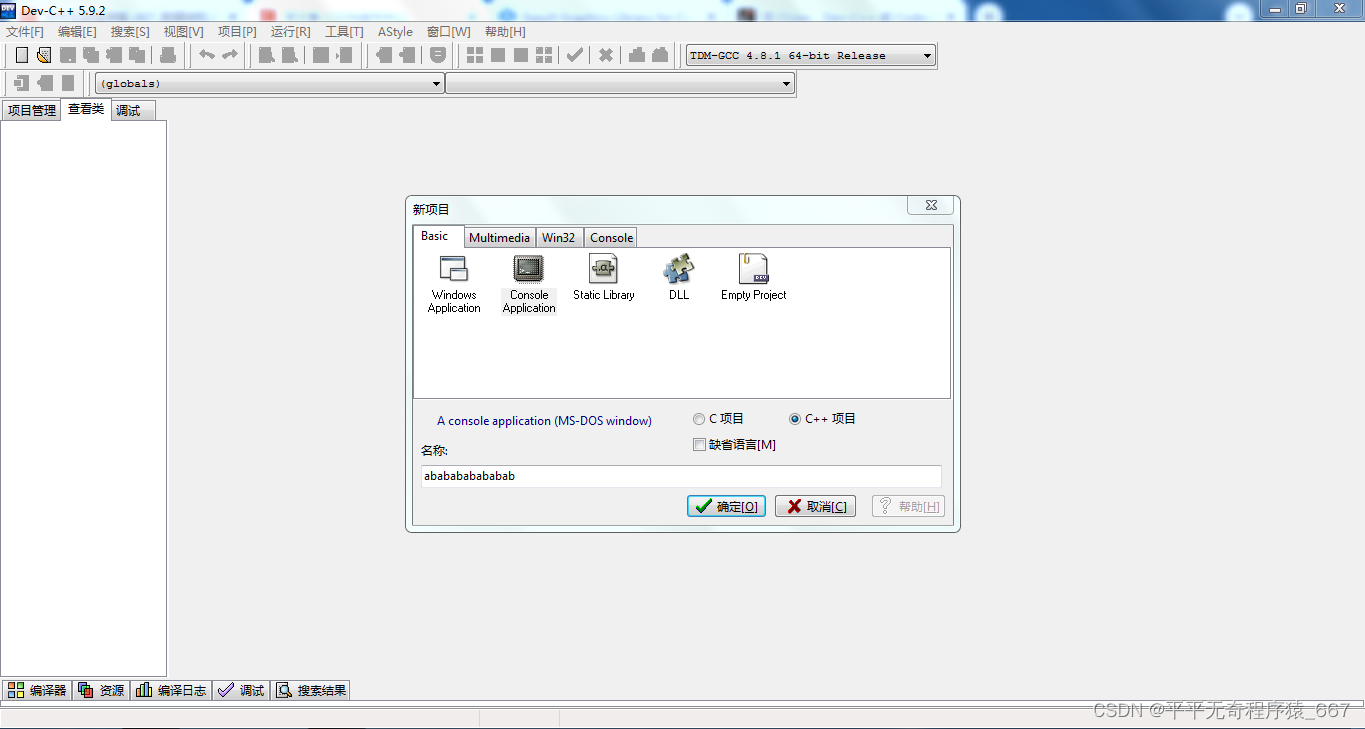Open the TDM-GCC 4.8.1 compiler dropdown
The image size is (1365, 729).
tap(811, 56)
